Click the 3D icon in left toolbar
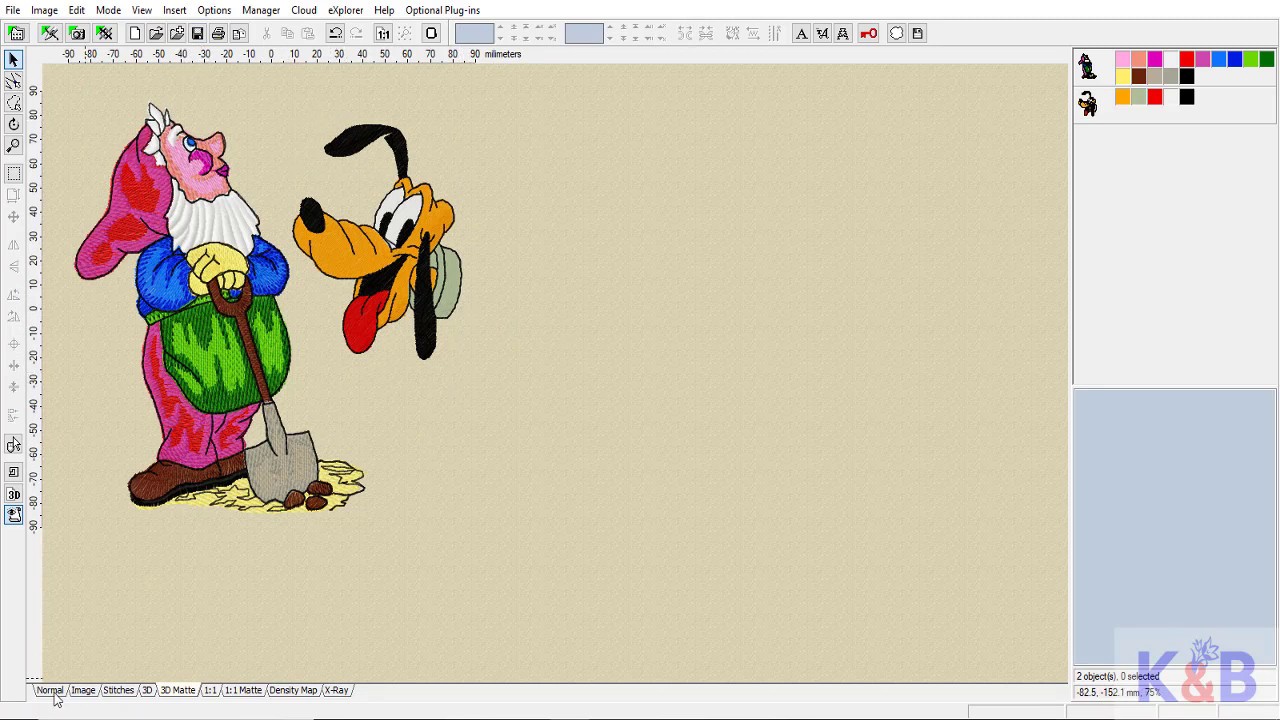This screenshot has height=720, width=1280. [x=14, y=494]
